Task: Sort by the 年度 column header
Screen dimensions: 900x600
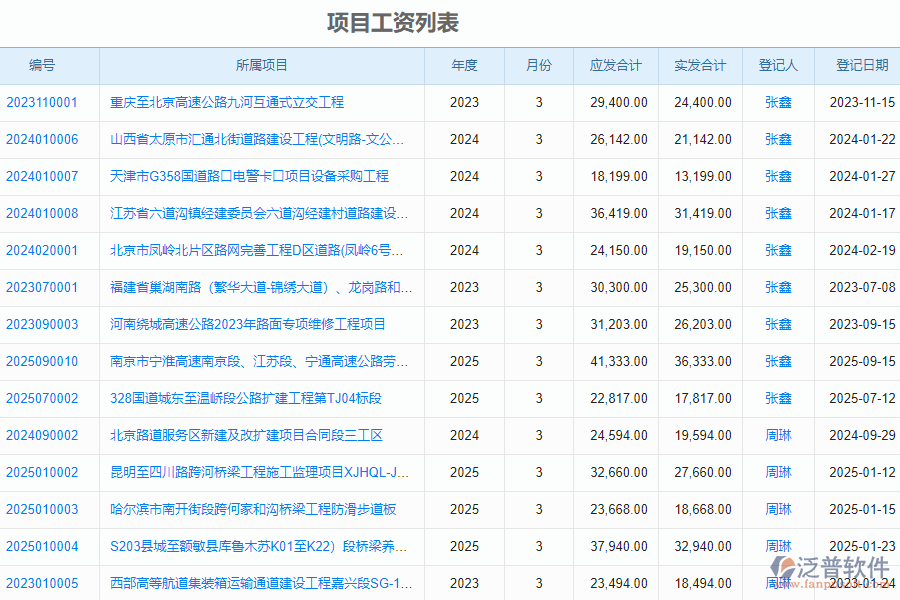Action: click(x=463, y=65)
